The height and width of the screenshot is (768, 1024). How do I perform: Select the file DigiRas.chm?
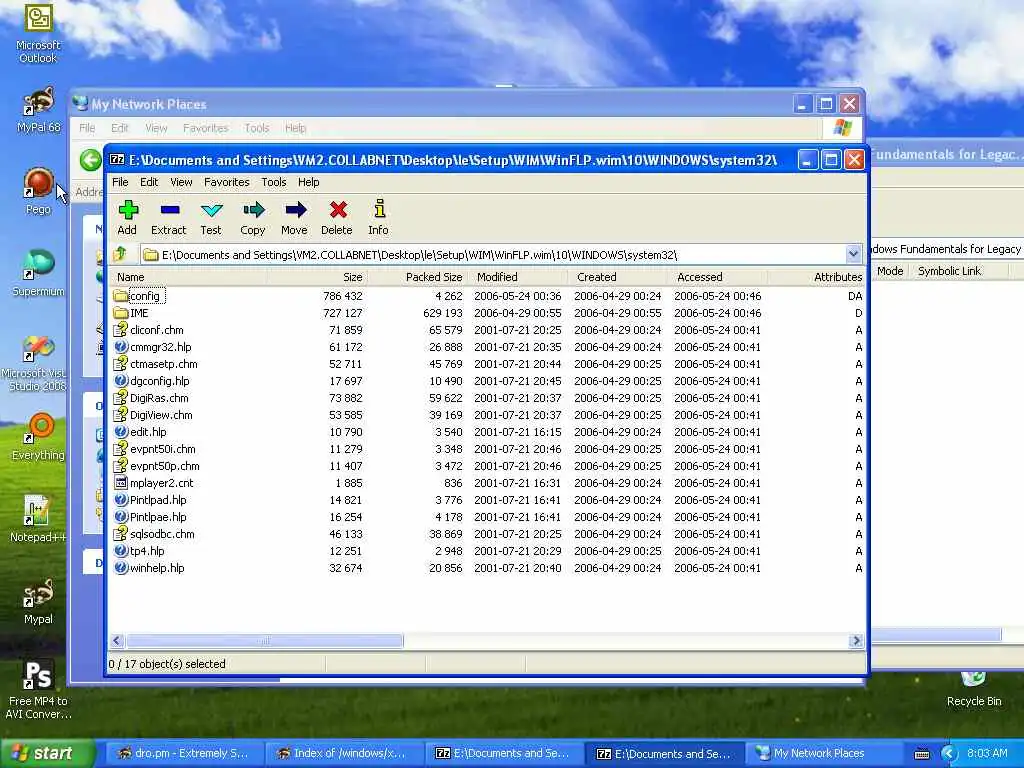(x=159, y=398)
